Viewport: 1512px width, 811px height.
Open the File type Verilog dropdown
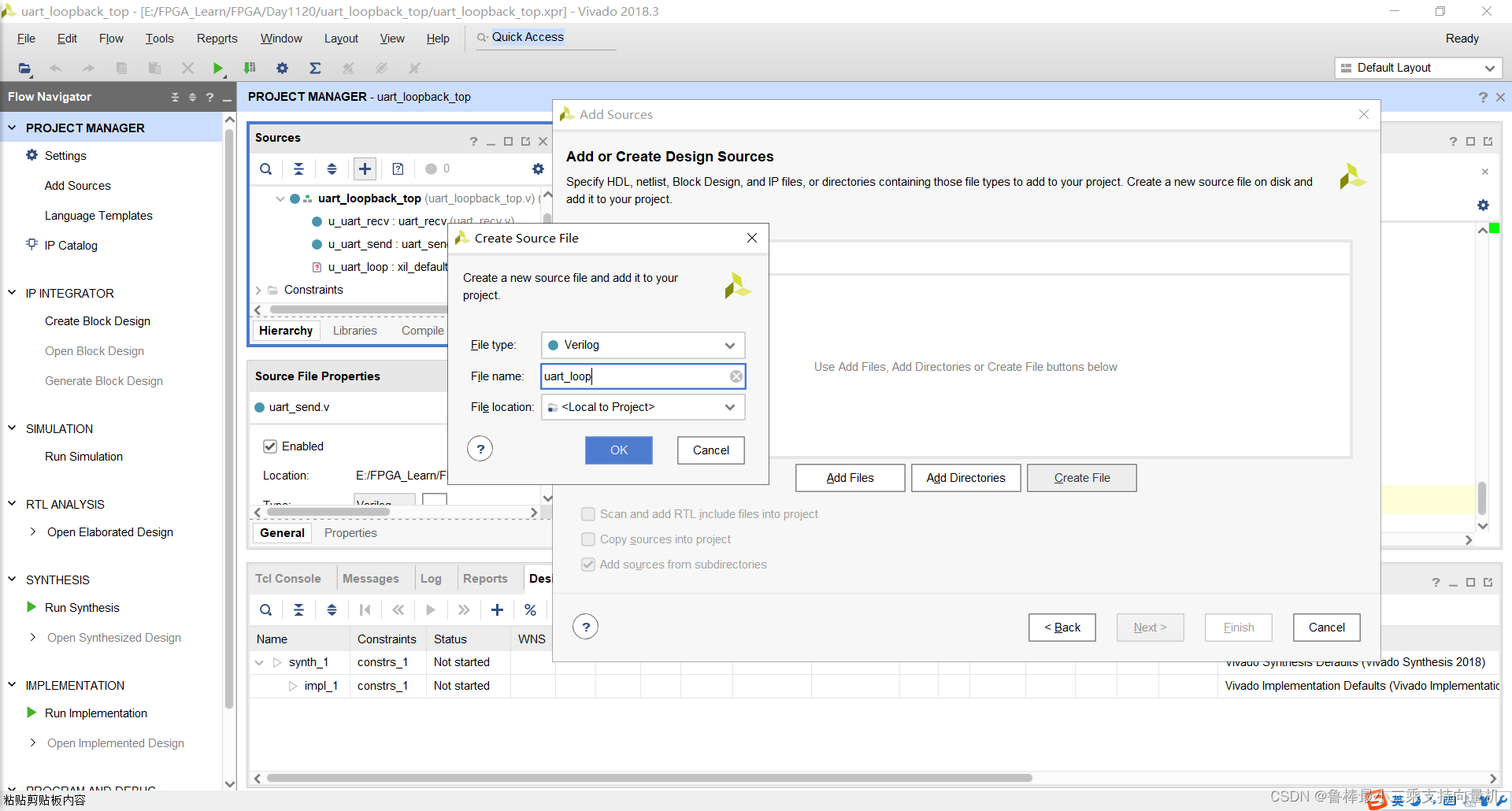point(643,345)
